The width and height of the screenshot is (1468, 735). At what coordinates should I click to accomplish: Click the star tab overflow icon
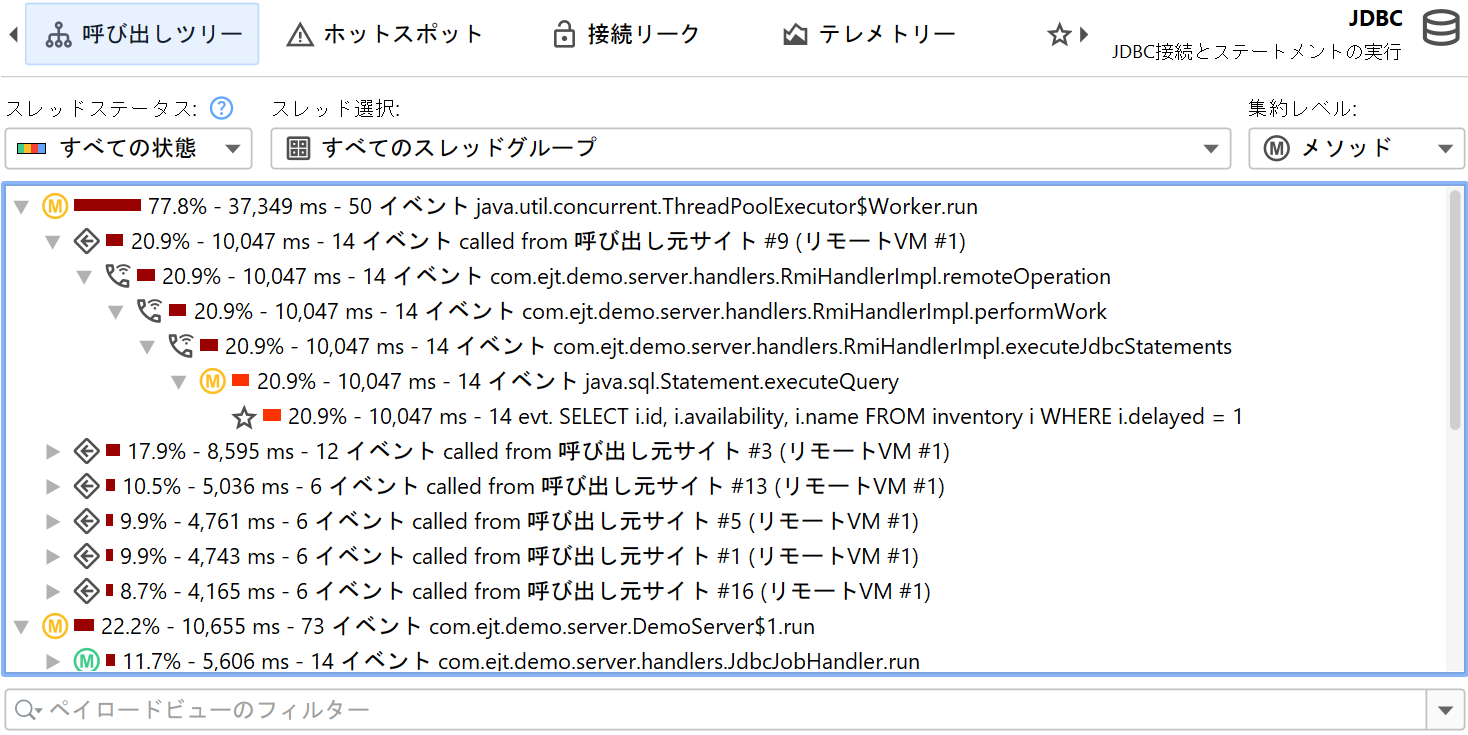tap(1059, 35)
